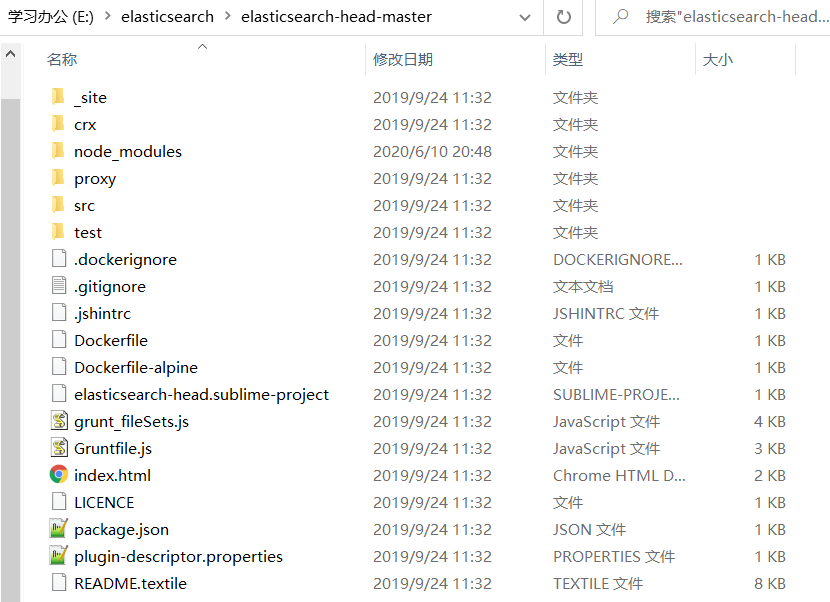Click the 学习办公 (E:) breadcrumb
Viewport: 830px width, 602px height.
(x=51, y=16)
